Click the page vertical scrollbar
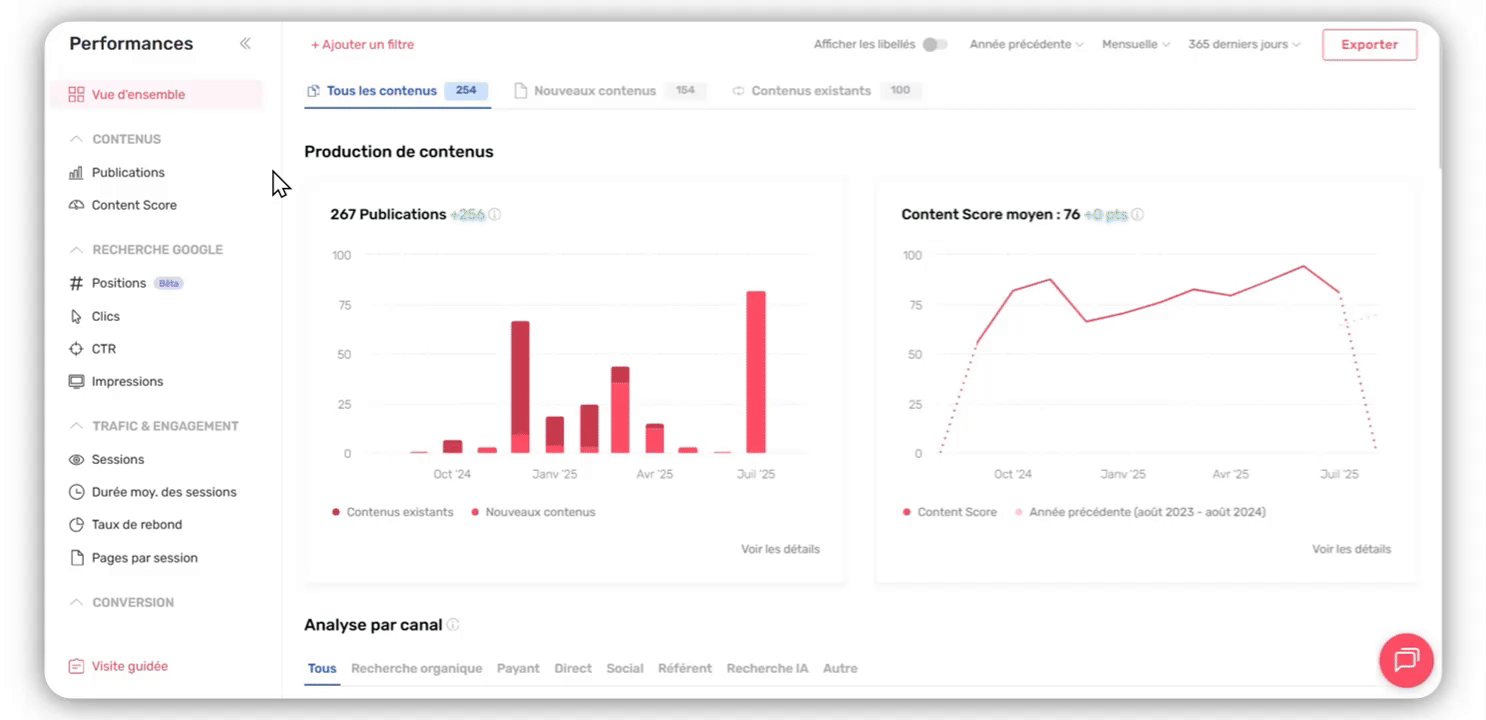1486x720 pixels. point(1439,98)
